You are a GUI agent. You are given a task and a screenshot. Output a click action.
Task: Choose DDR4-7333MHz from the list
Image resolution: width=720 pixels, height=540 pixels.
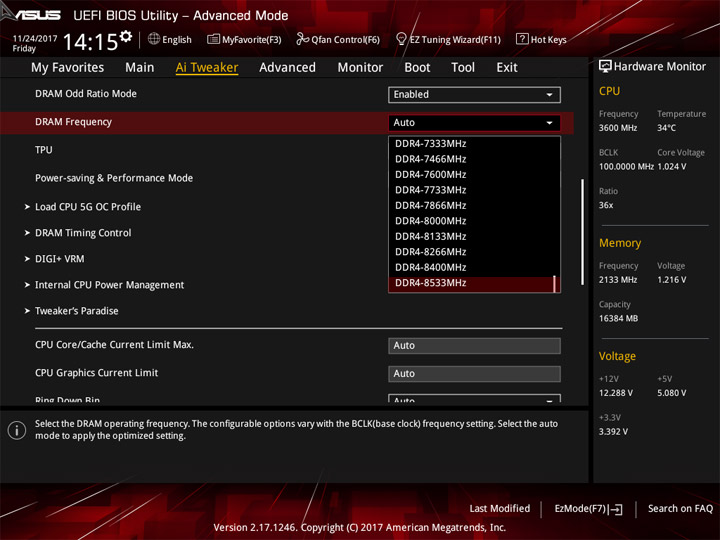click(472, 144)
